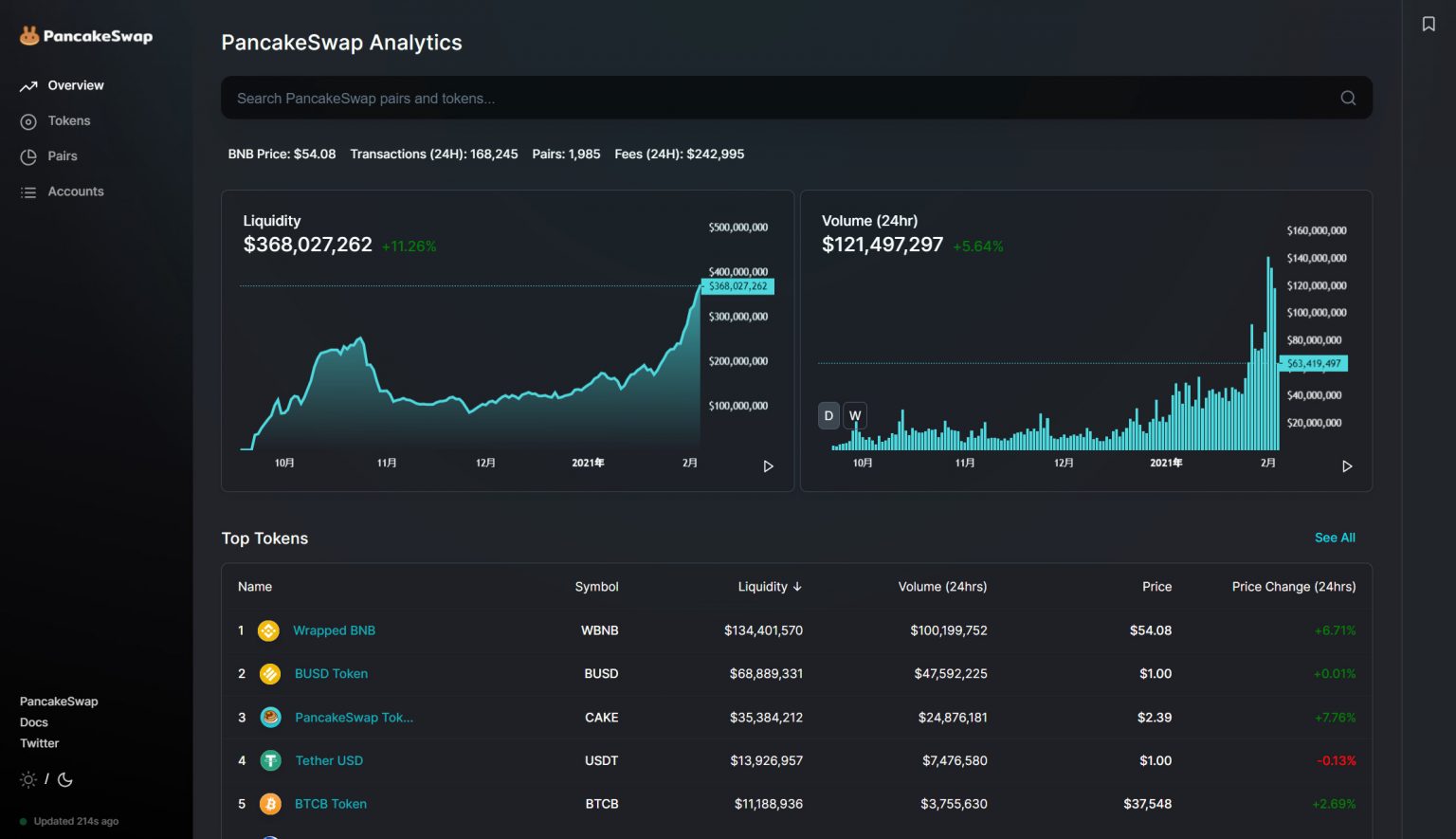Click the BUSD Token coin icon
This screenshot has width=1456, height=839.
click(270, 674)
